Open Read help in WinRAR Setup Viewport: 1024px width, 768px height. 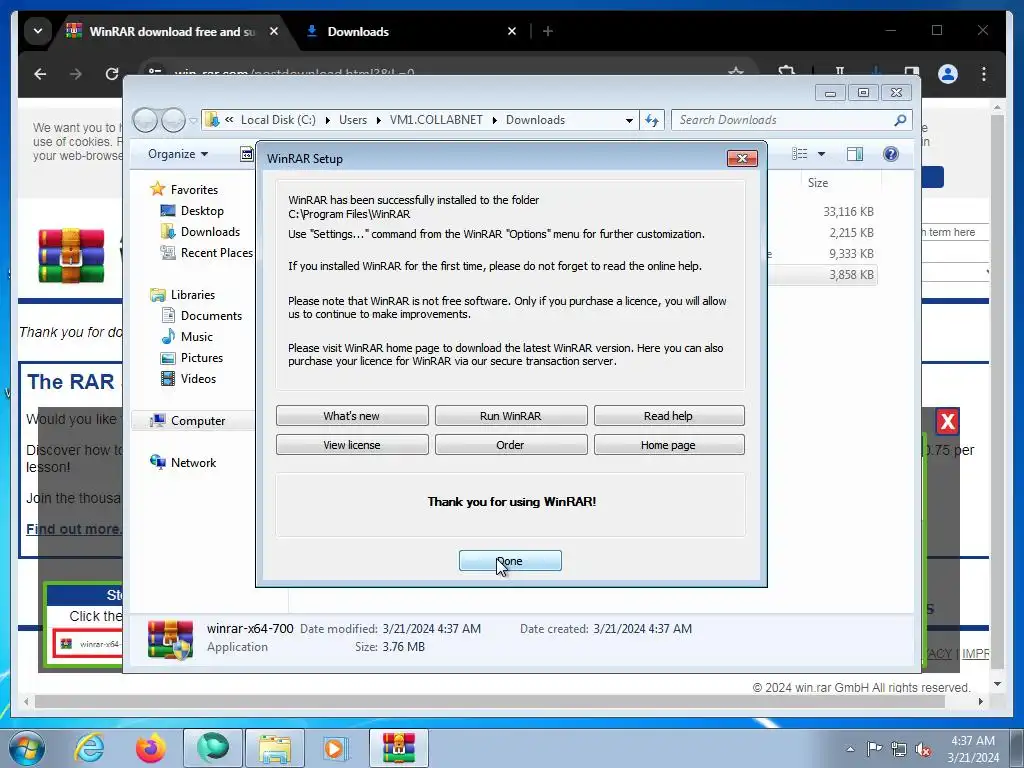669,416
